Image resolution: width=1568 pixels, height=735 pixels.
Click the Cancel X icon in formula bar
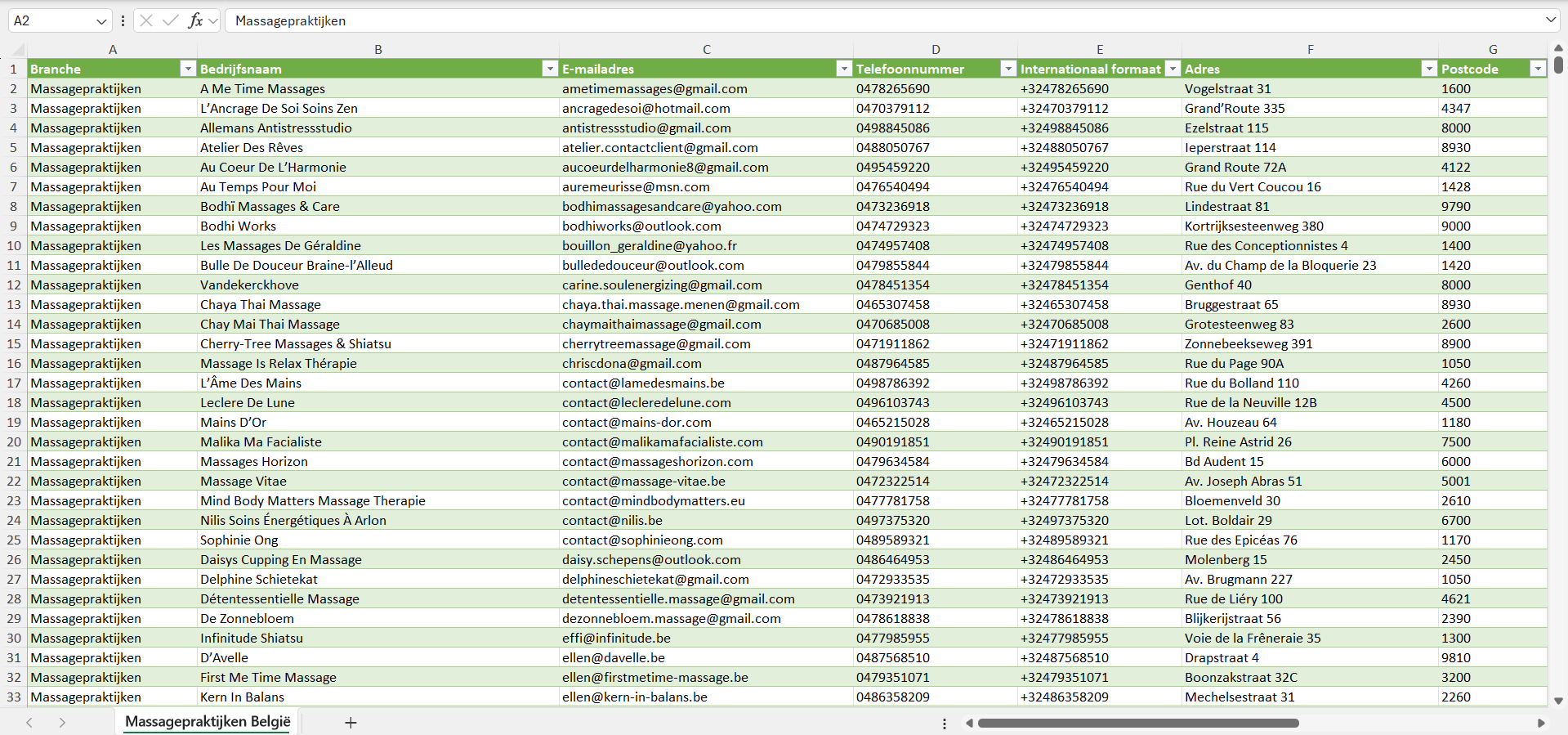click(x=146, y=20)
